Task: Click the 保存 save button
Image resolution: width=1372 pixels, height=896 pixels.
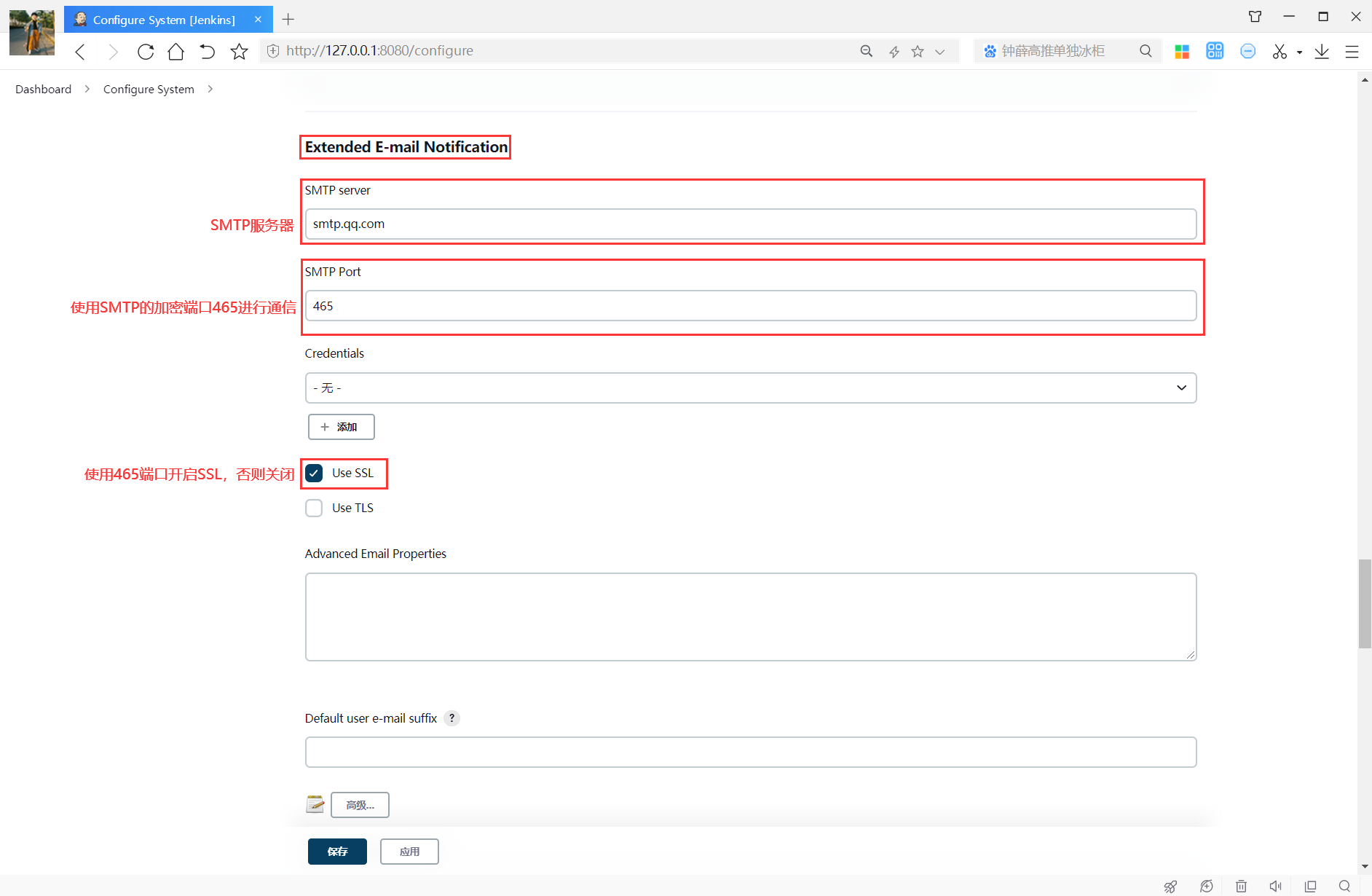Action: coord(337,852)
